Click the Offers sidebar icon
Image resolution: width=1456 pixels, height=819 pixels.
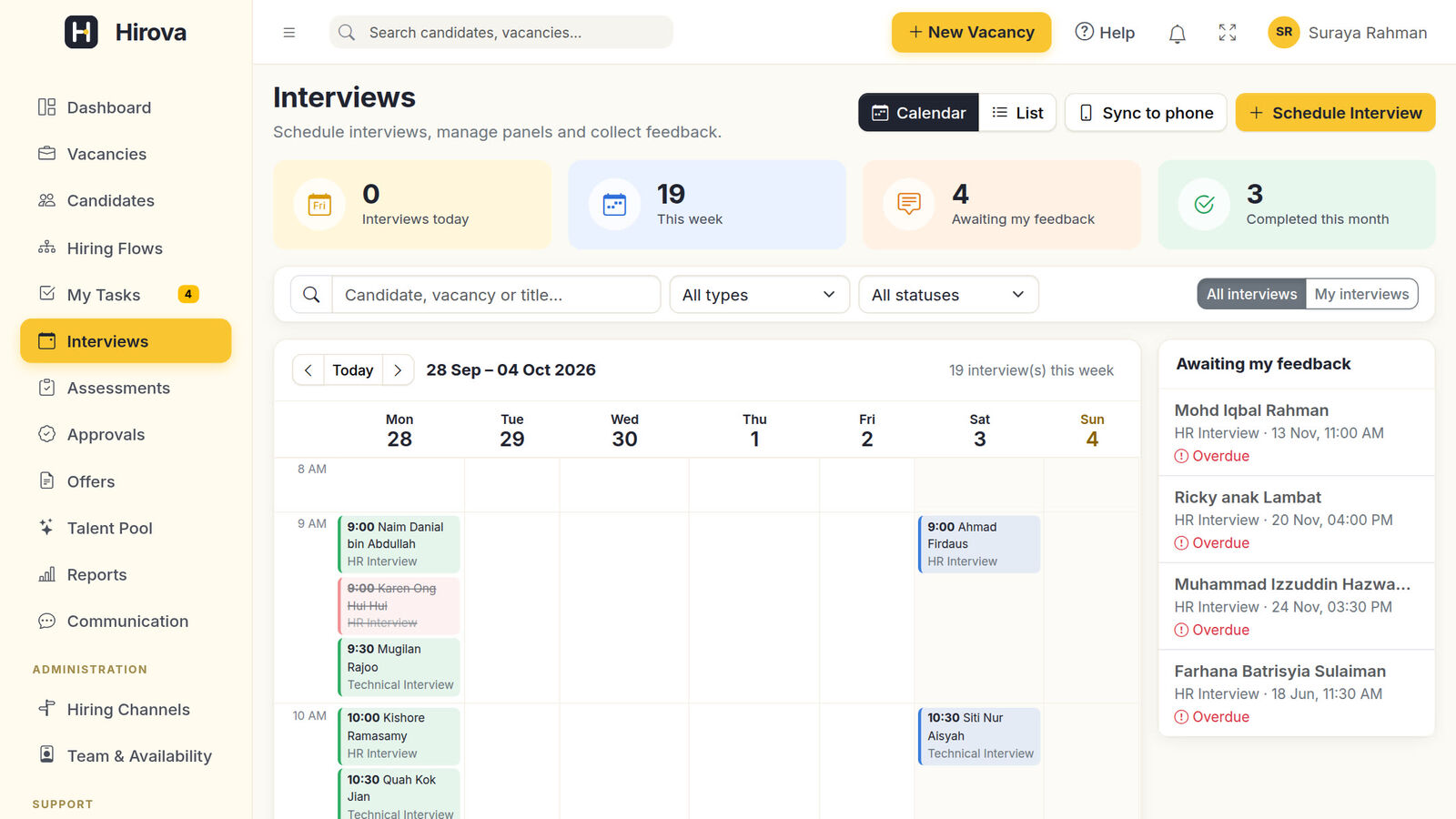point(47,480)
